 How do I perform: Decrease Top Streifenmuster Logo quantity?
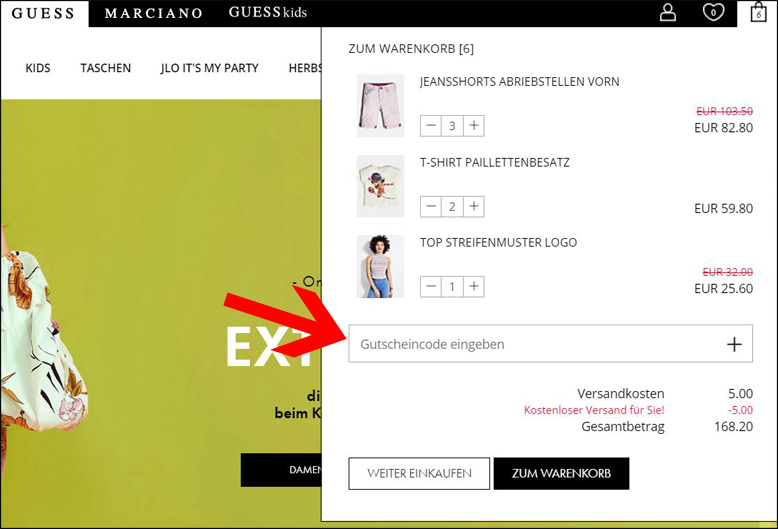click(x=431, y=286)
